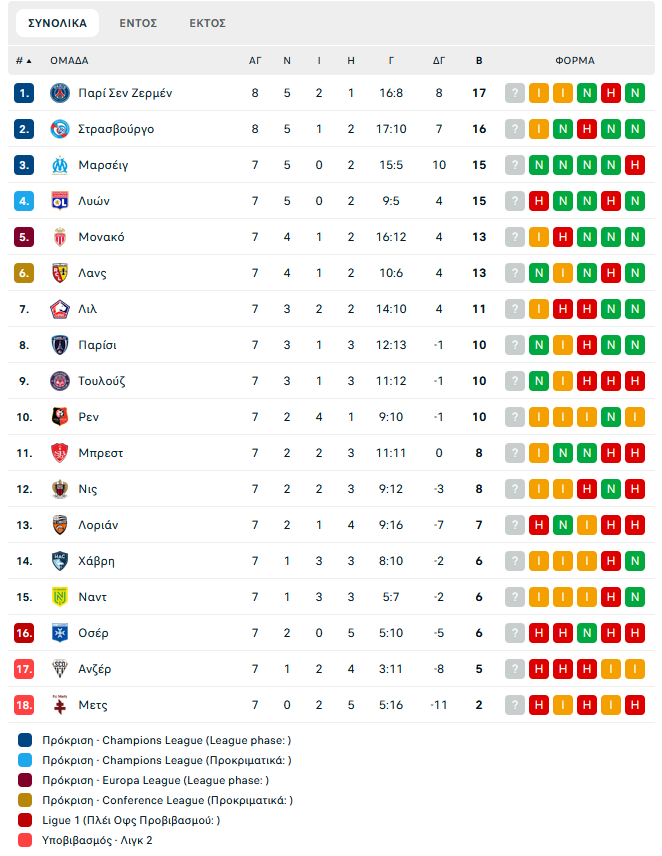
Task: Click the last red H form badge for Μετς
Action: (x=634, y=705)
